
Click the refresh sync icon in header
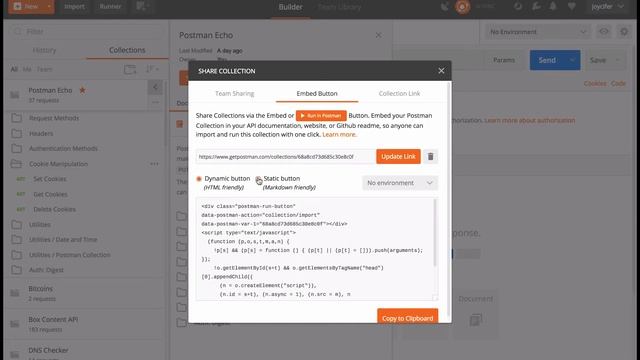518,7
